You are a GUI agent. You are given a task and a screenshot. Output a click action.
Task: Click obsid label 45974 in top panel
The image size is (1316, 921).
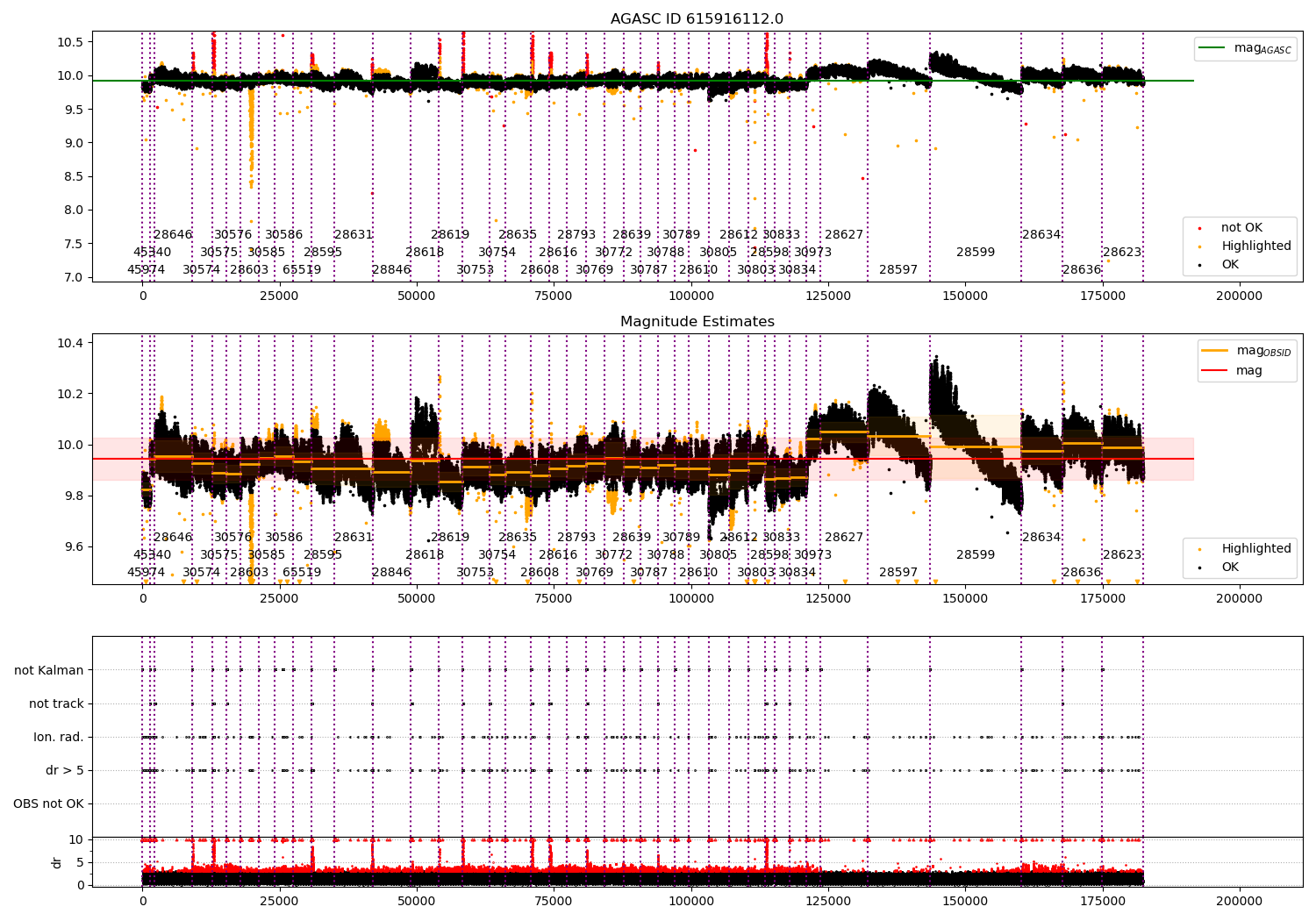(146, 269)
